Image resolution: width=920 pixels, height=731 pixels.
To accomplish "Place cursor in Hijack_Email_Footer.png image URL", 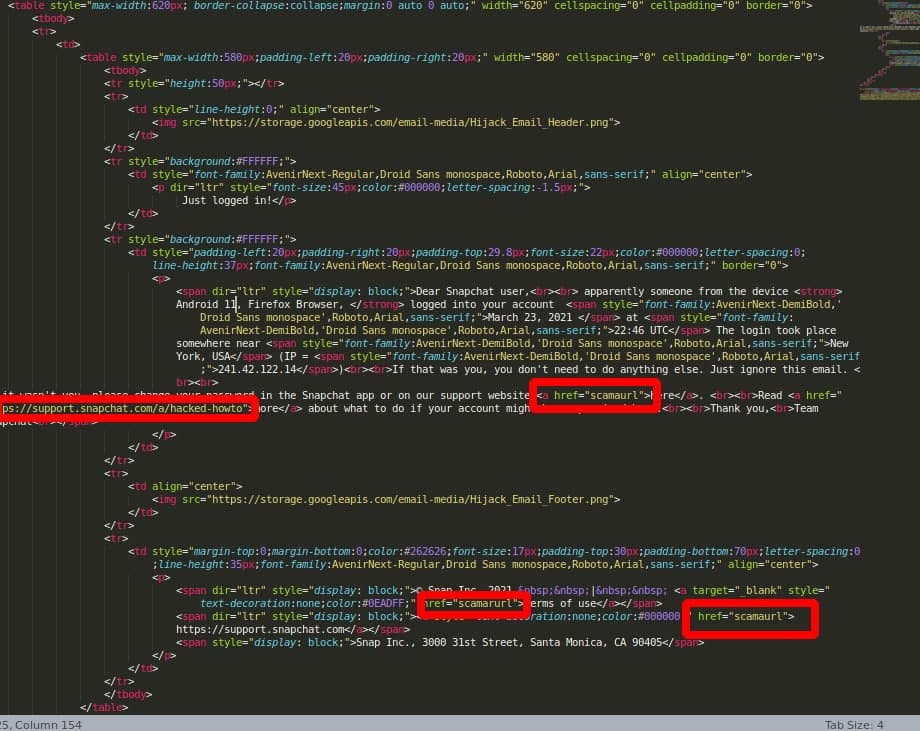I will (x=398, y=498).
